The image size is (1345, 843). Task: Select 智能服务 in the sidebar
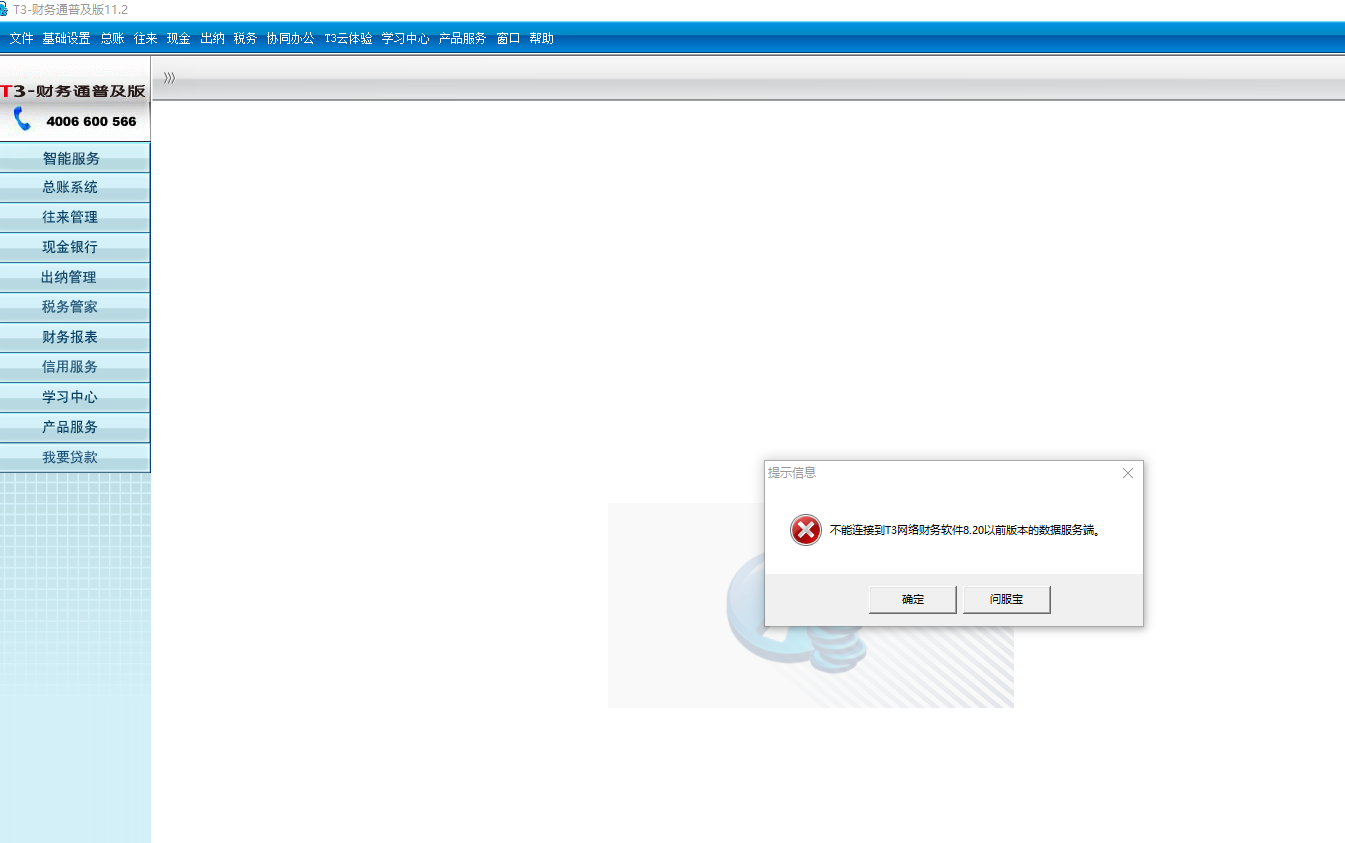click(75, 158)
